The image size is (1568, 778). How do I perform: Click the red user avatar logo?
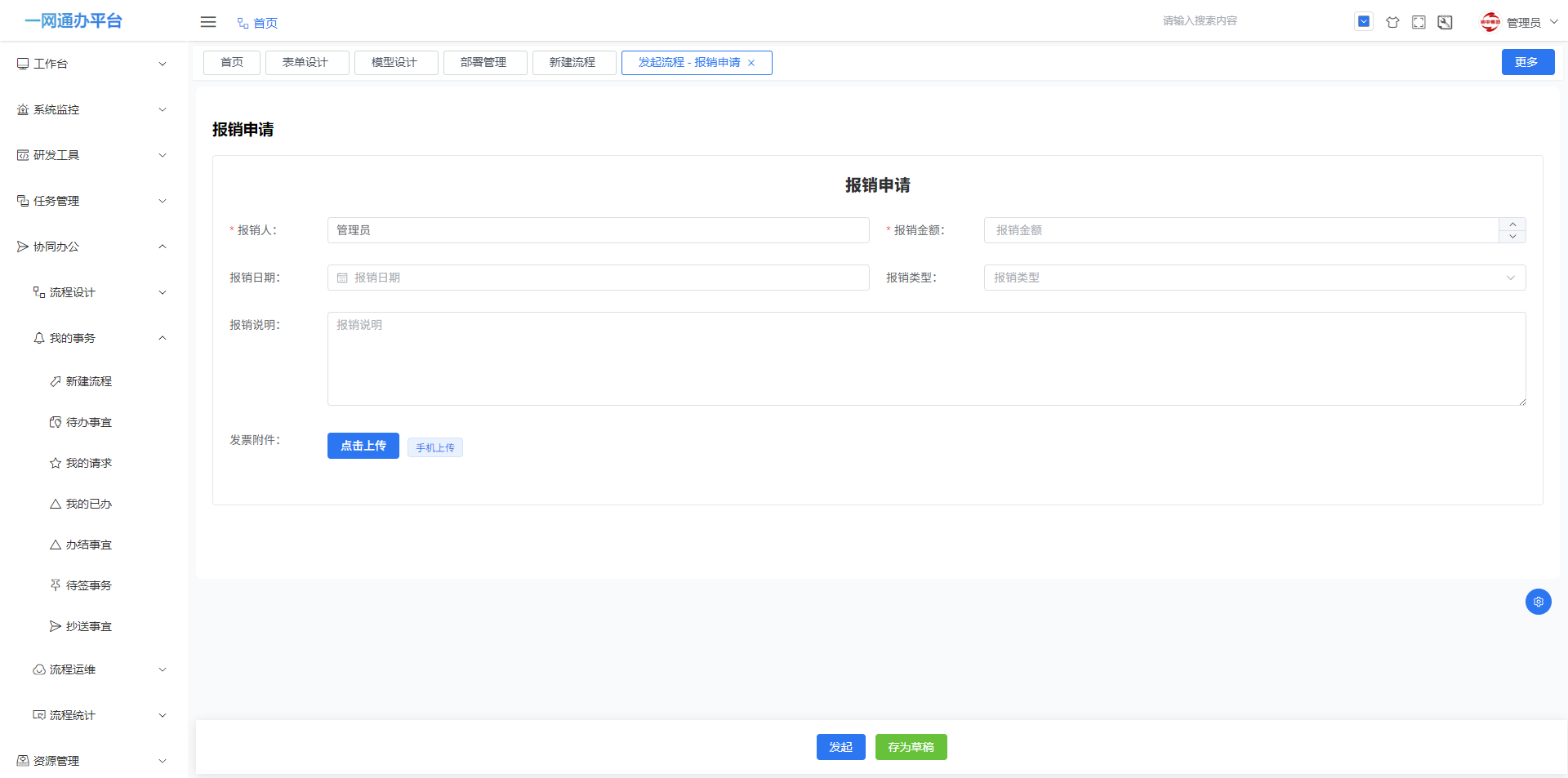tap(1490, 22)
